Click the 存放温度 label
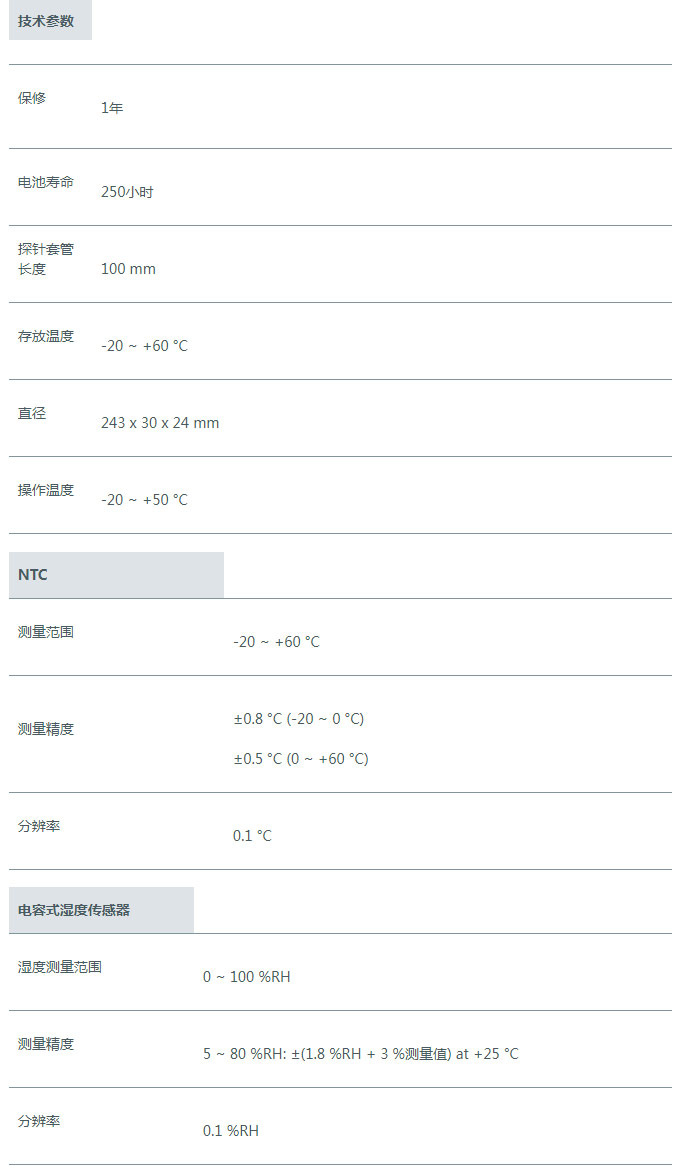This screenshot has width=677, height=1175. point(46,336)
